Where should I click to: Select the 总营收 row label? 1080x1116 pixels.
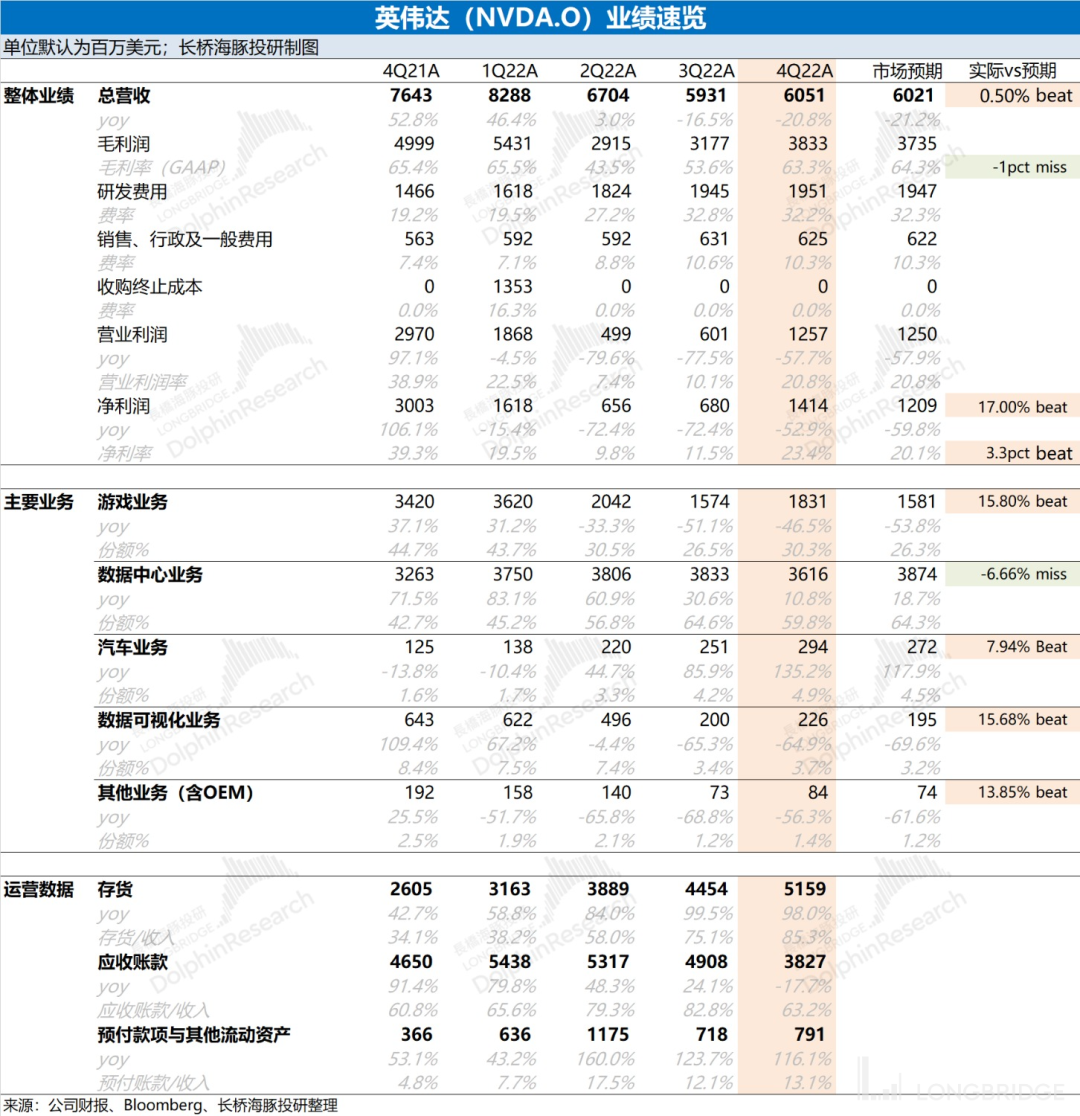coord(130,96)
